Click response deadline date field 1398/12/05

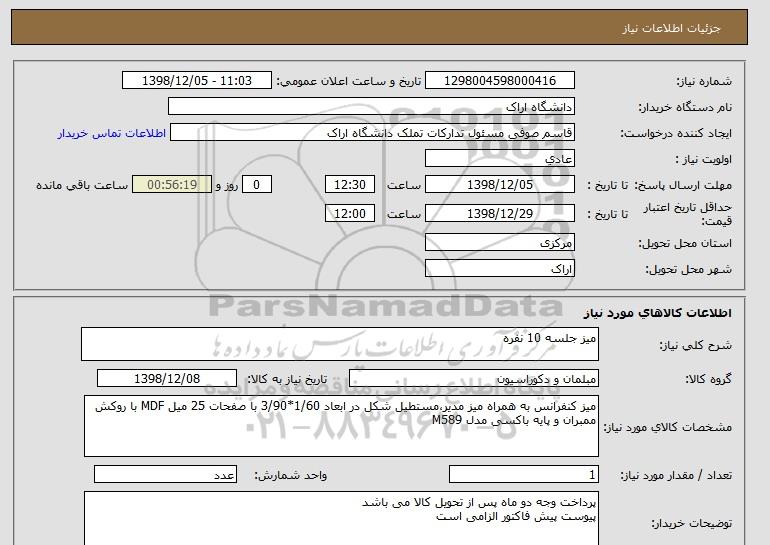point(499,185)
